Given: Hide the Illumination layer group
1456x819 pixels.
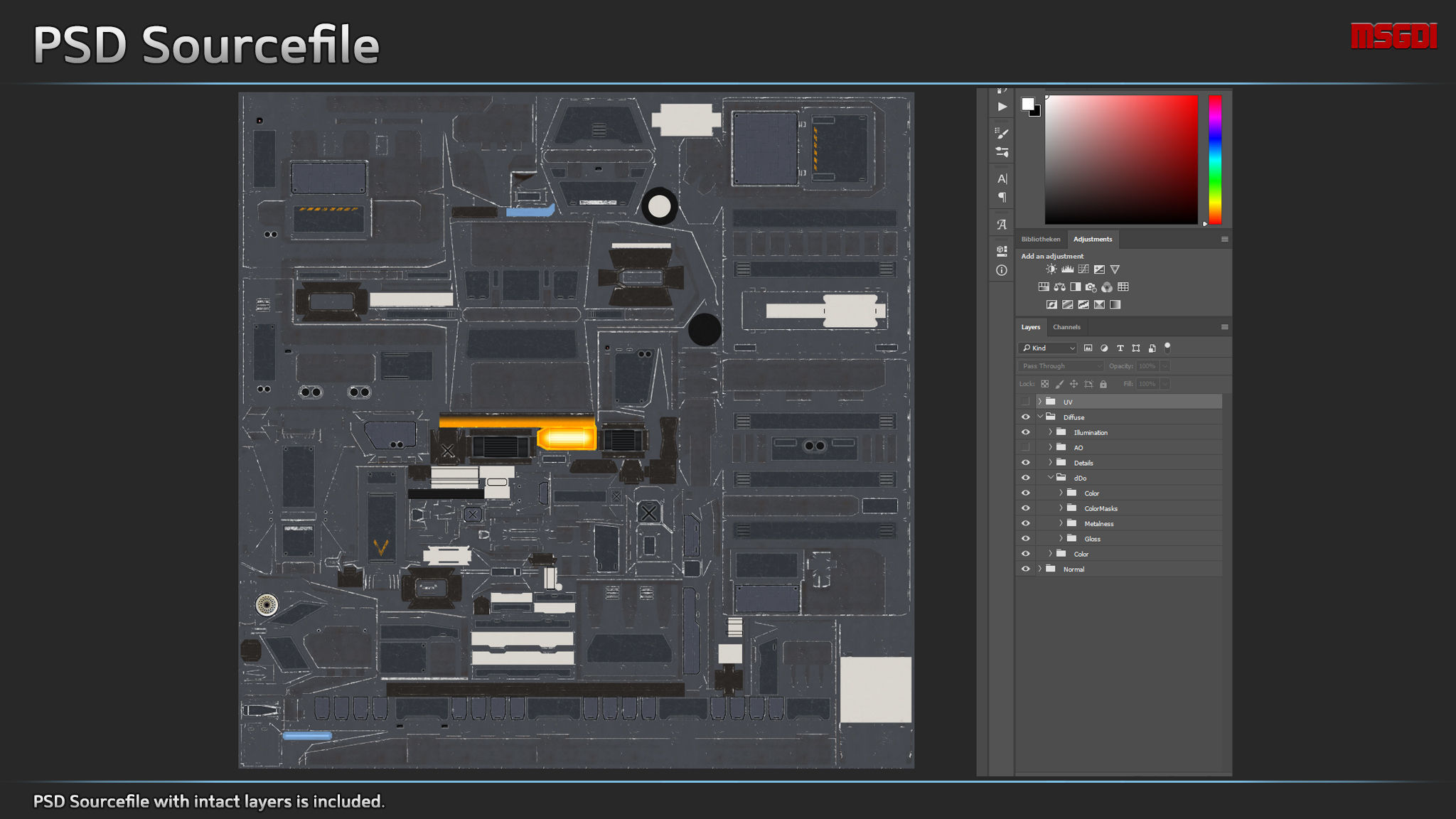Looking at the screenshot, I should 1025,432.
